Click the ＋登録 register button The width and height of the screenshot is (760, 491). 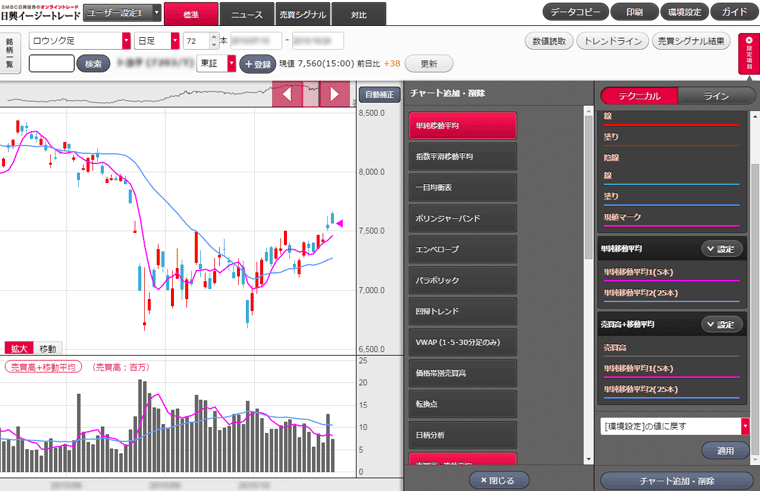(256, 63)
